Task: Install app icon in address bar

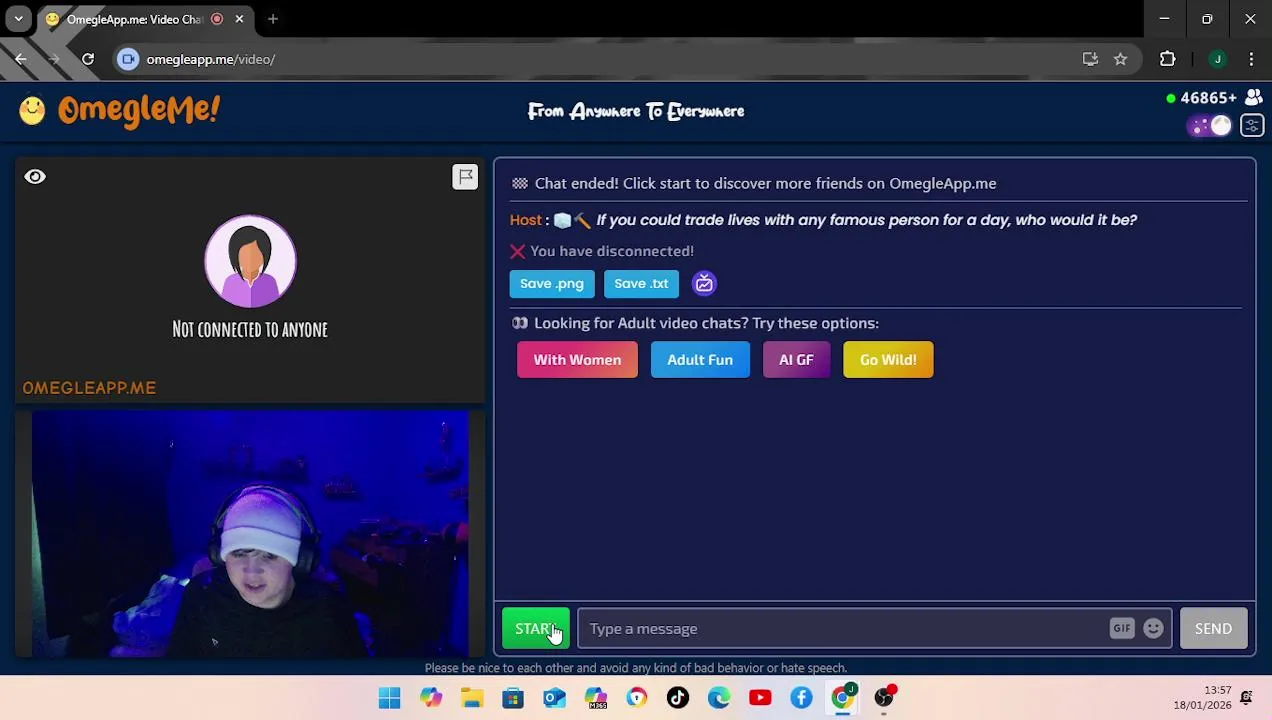Action: tap(1090, 59)
